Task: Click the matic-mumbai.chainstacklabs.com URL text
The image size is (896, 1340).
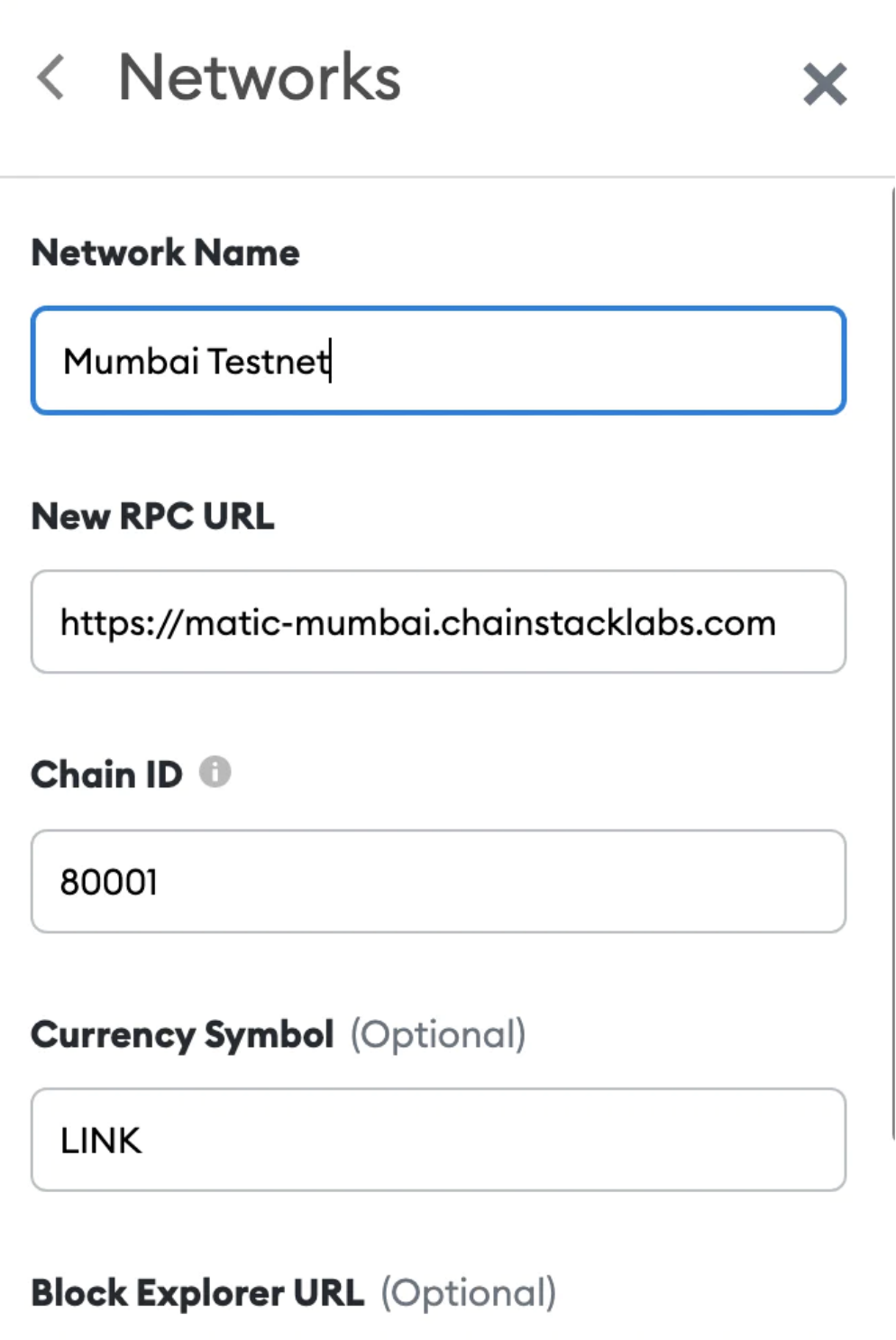Action: pos(417,623)
